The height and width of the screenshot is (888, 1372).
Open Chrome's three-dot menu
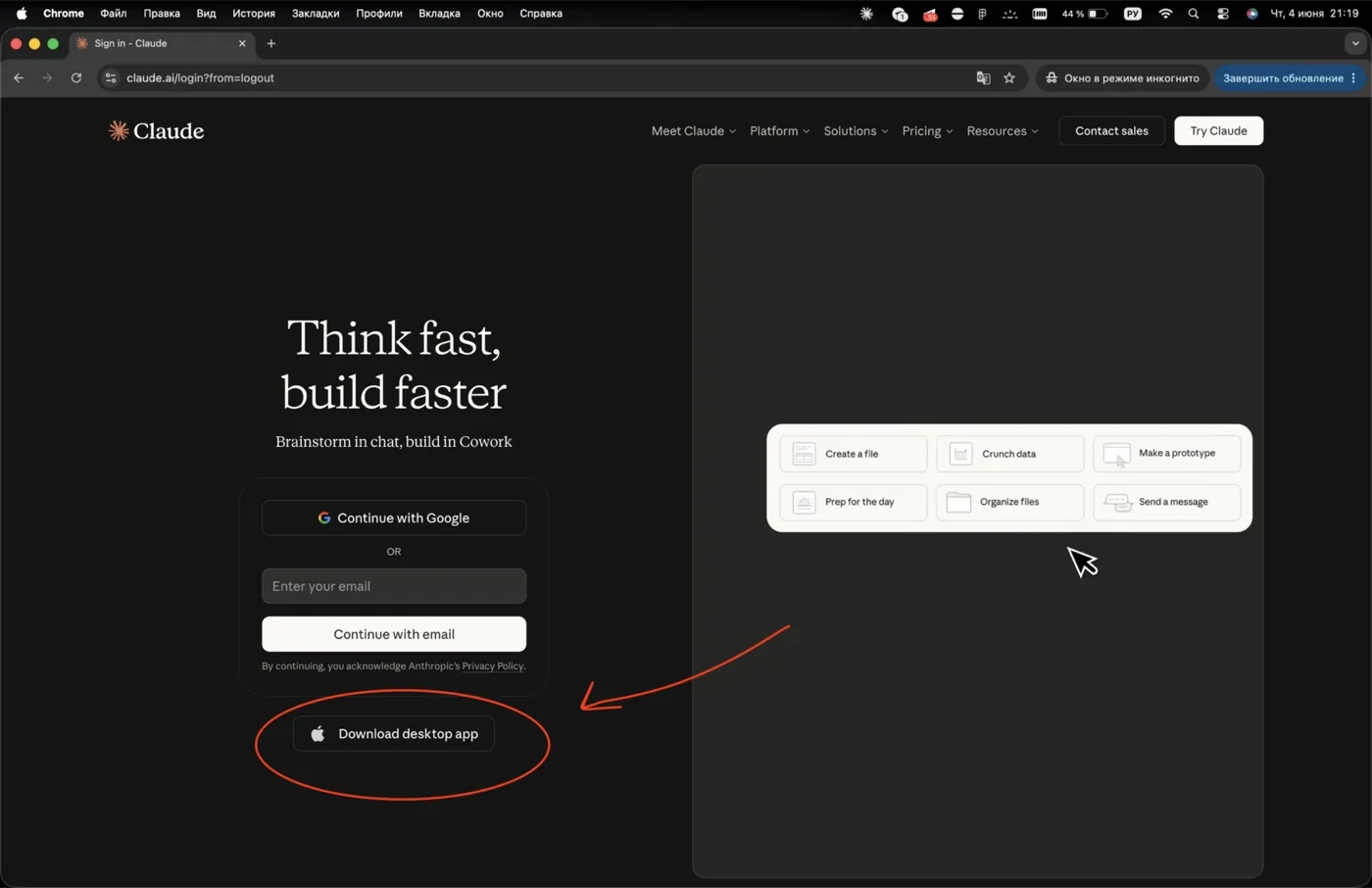pos(1353,77)
